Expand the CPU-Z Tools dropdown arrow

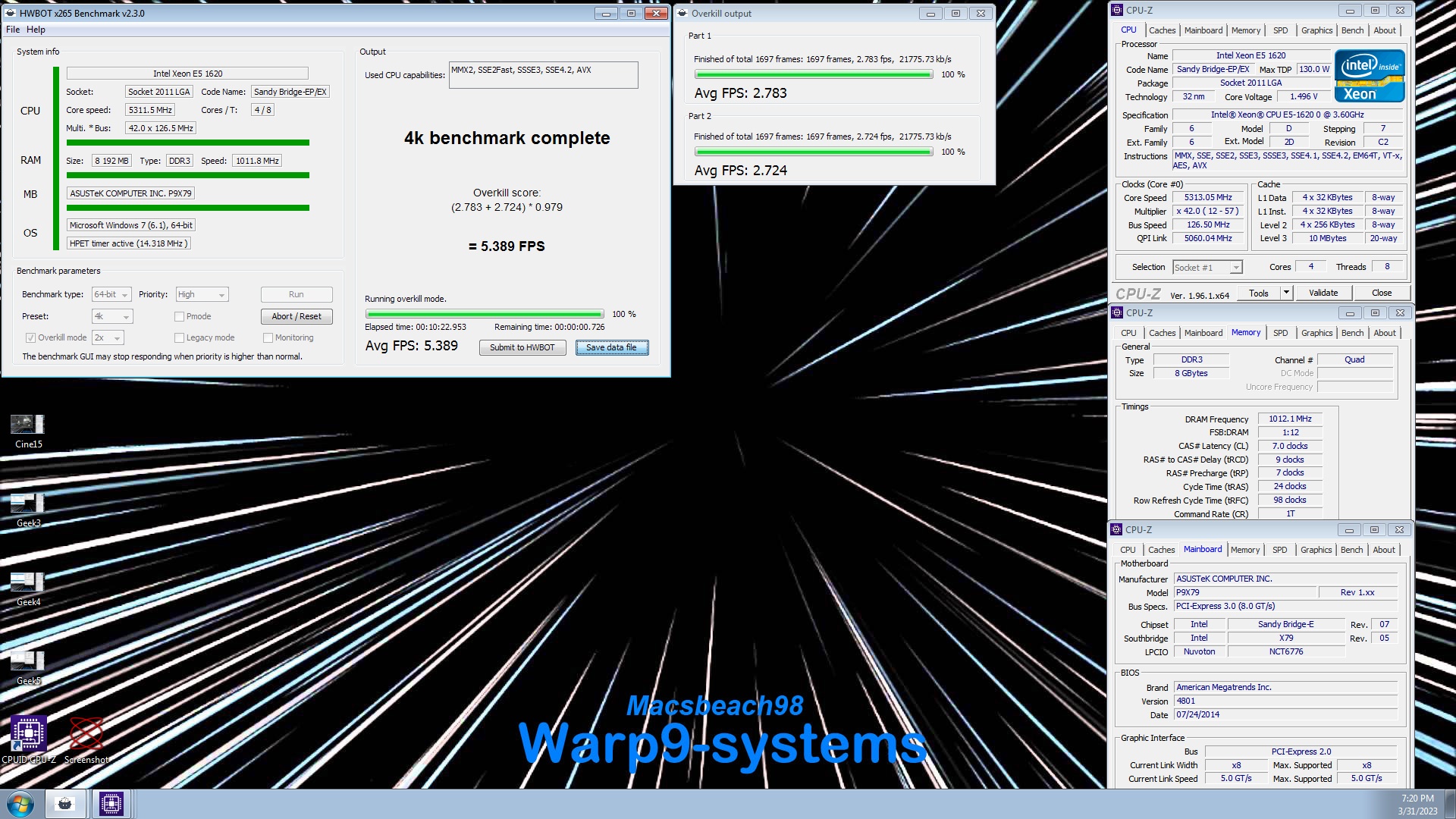(x=1286, y=293)
